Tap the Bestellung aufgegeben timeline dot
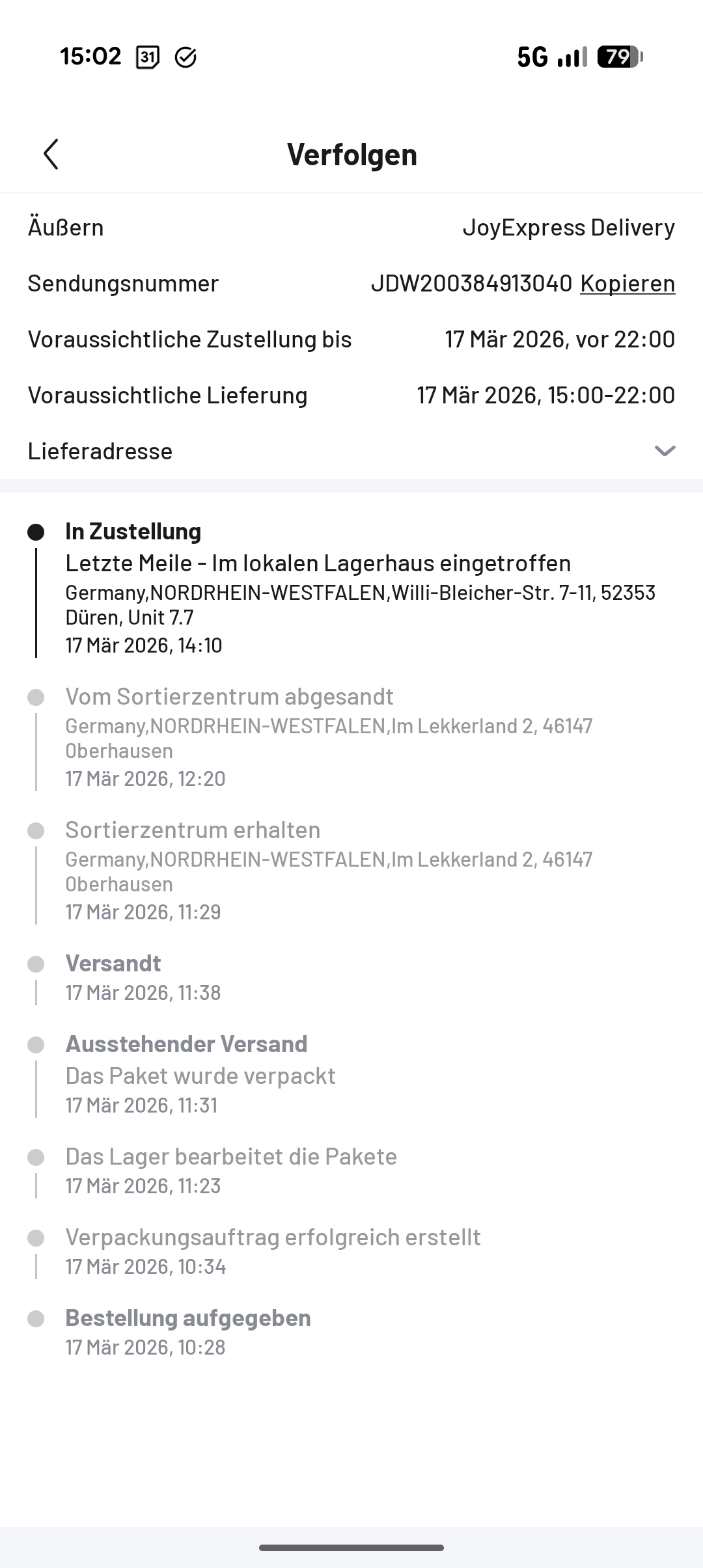Viewport: 703px width, 1568px height. pos(36,1319)
